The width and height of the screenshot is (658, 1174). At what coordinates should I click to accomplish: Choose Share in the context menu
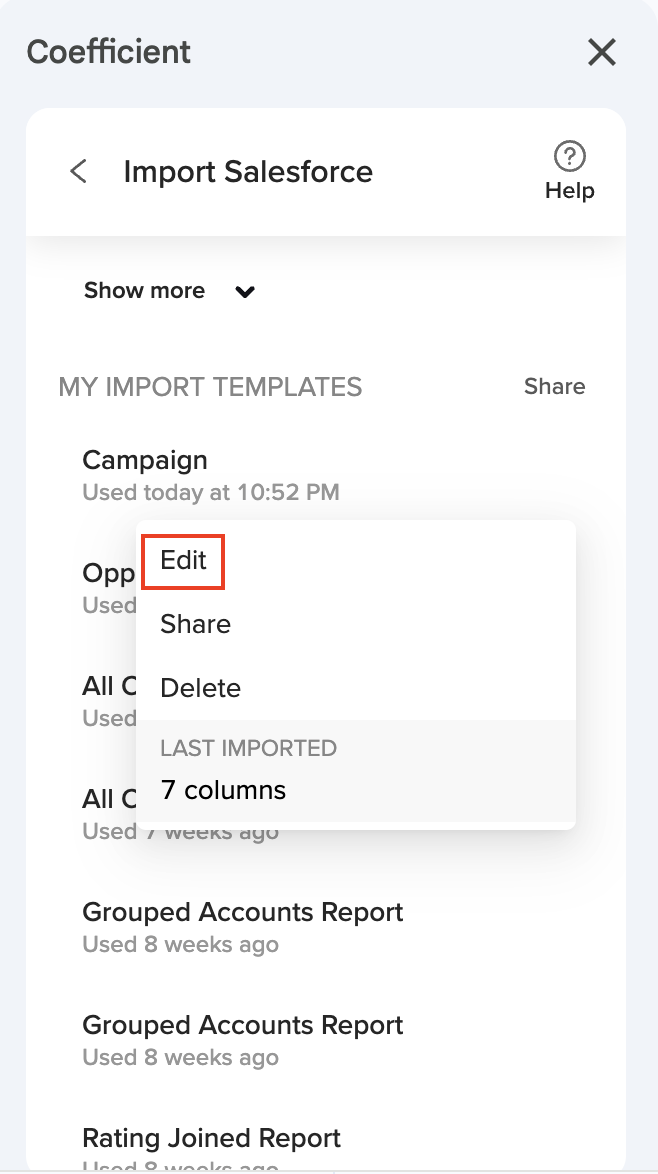[195, 624]
